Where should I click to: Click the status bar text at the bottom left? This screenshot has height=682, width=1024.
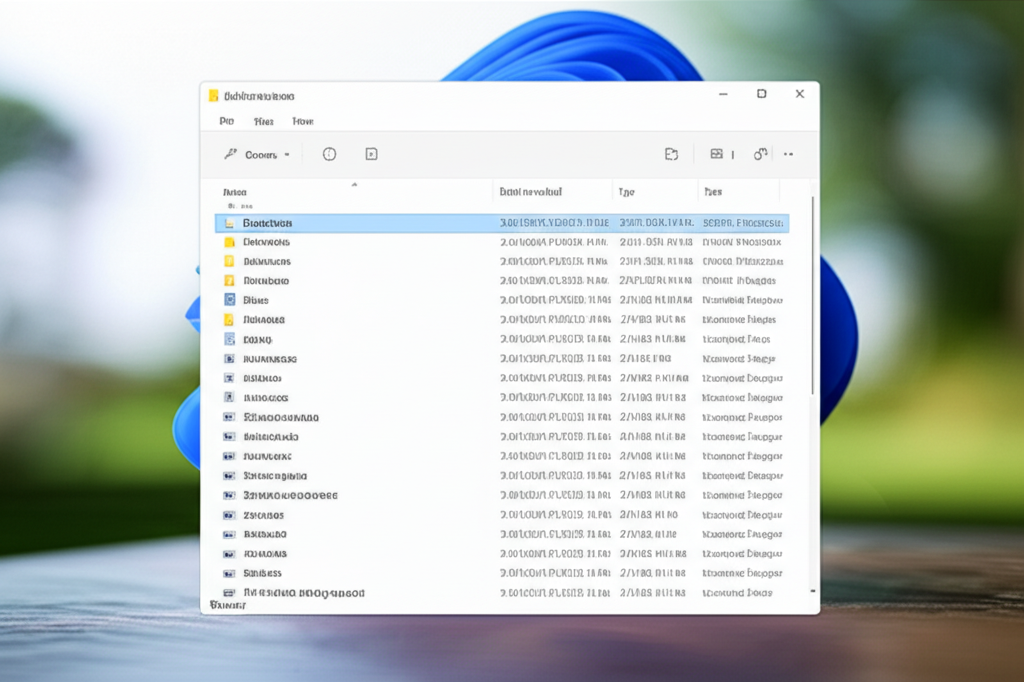pyautogui.click(x=228, y=605)
